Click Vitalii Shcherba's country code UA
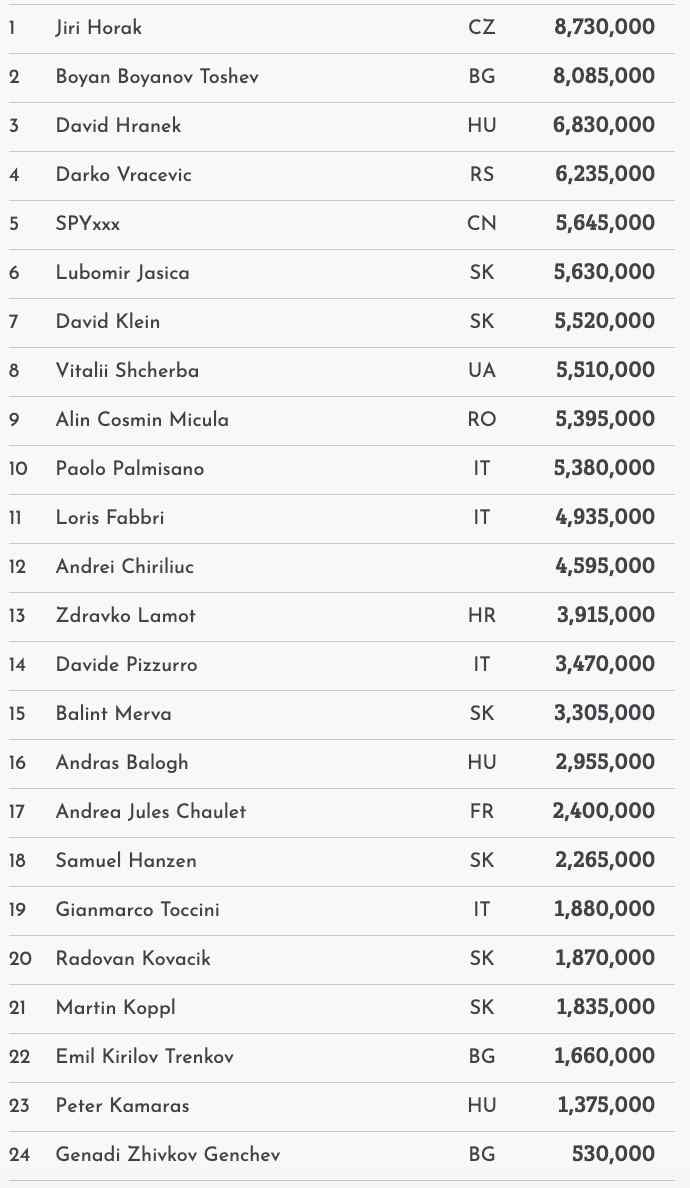 tap(481, 371)
